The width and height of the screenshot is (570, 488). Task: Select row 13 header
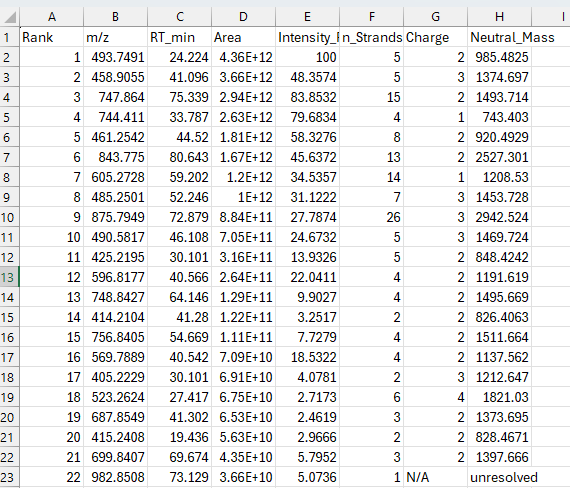coord(9,277)
